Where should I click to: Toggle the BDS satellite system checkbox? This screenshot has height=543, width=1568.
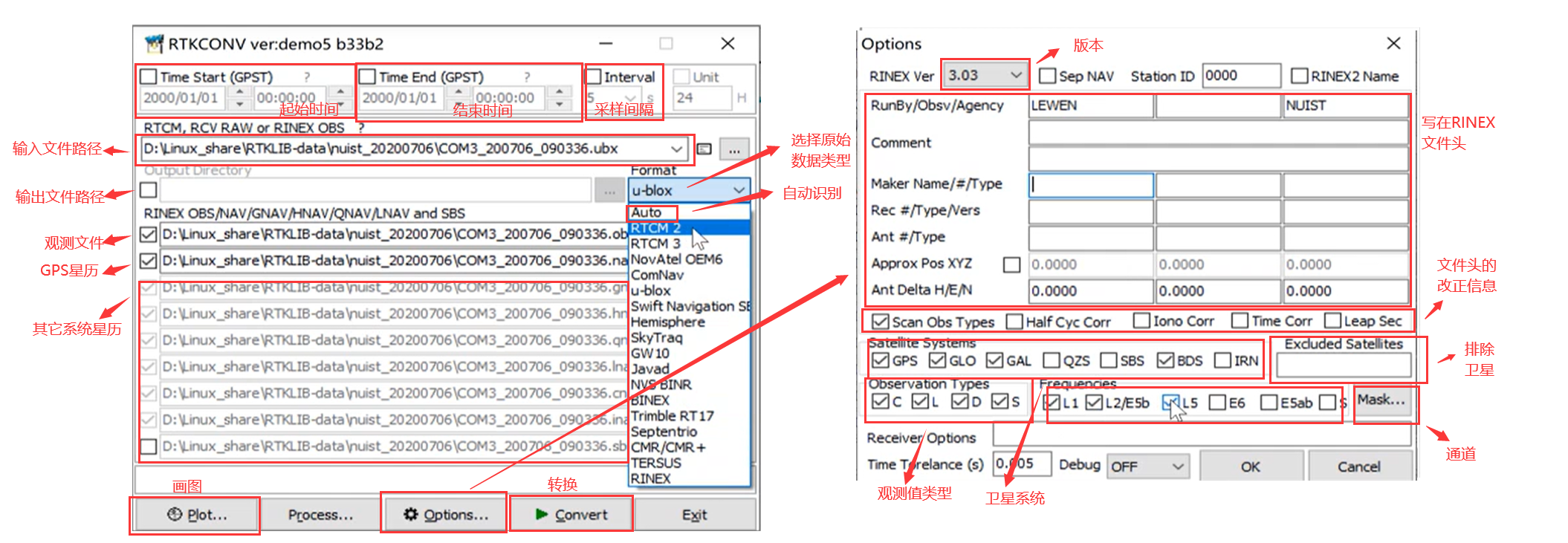point(1165,360)
